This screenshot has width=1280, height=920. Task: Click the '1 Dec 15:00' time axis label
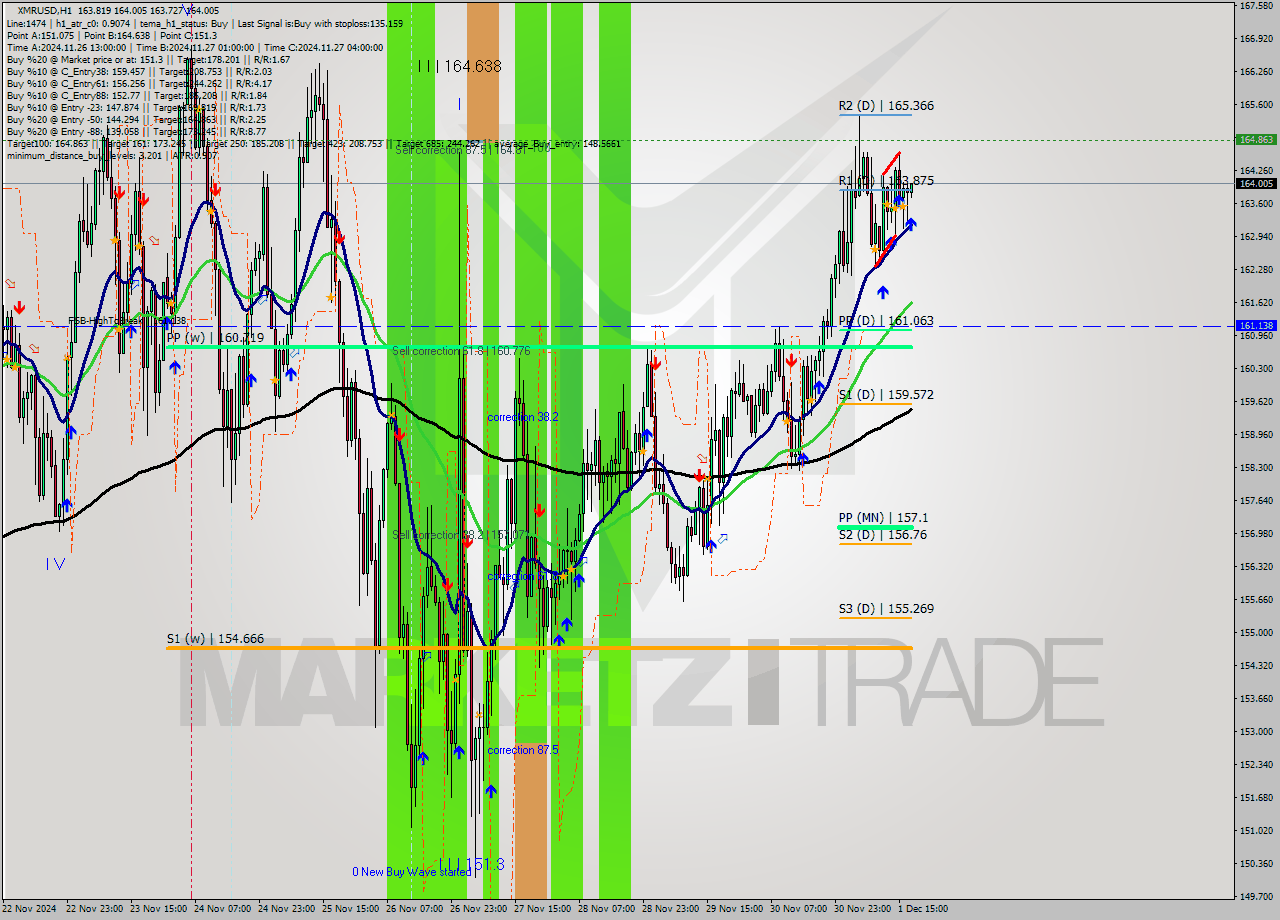click(923, 909)
